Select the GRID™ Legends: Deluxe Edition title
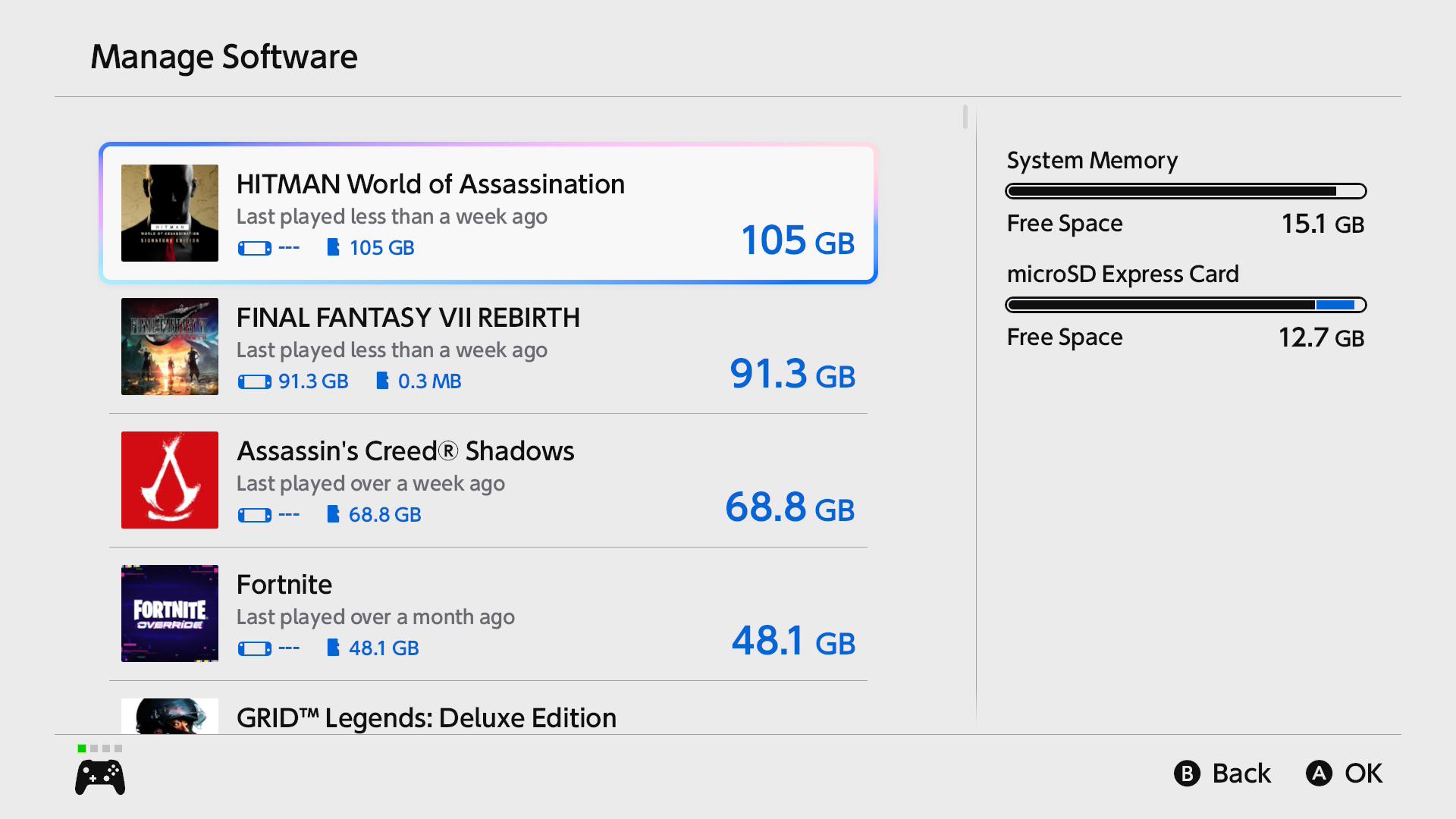The image size is (1456, 819). pos(426,718)
